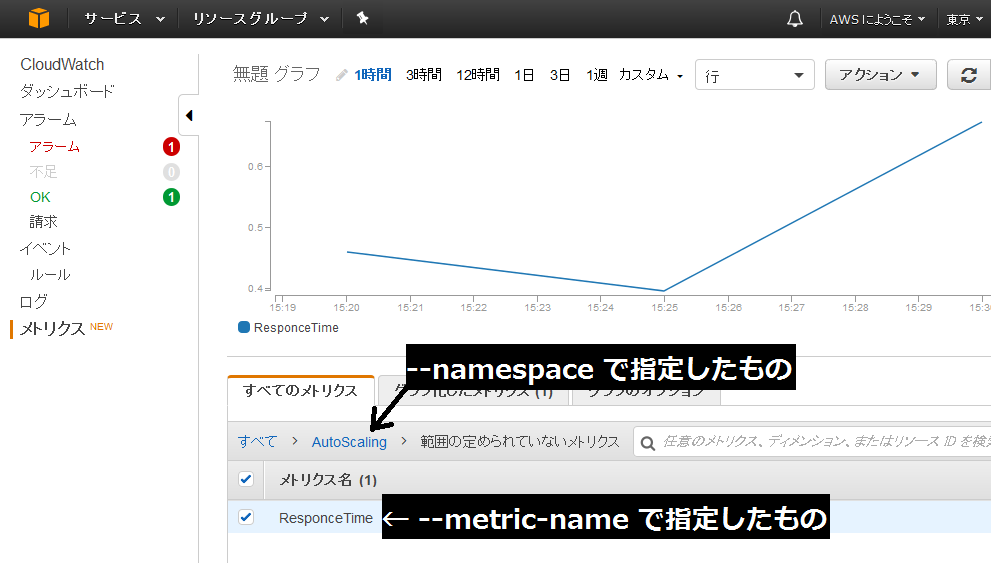This screenshot has width=991, height=563.
Task: Click 範囲の定められていないメトリクス breadcrumb
Action: click(520, 442)
